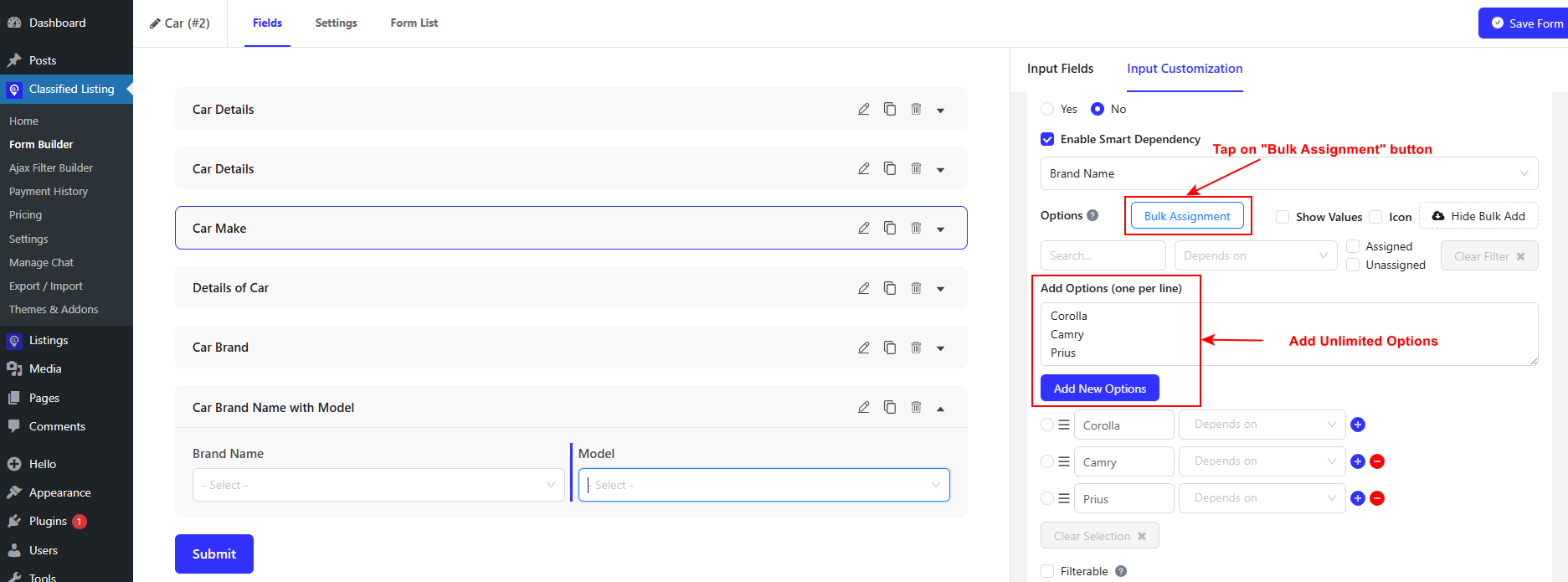The width and height of the screenshot is (1568, 582).
Task: Delete the Details of Car field
Action: pyautogui.click(x=916, y=288)
